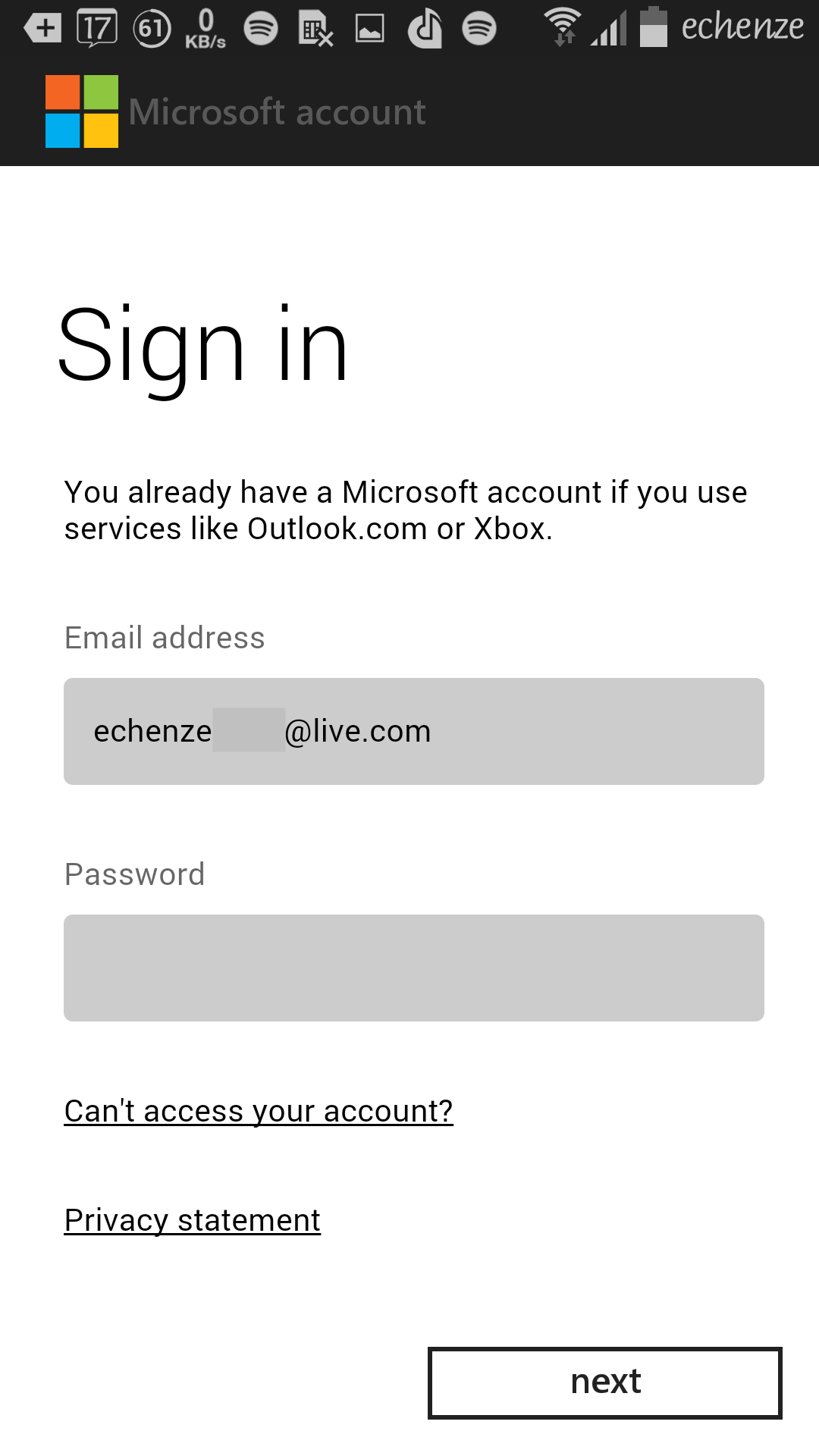This screenshot has width=819, height=1456.
Task: Open "Can't access your account?" link
Action: tap(259, 1112)
